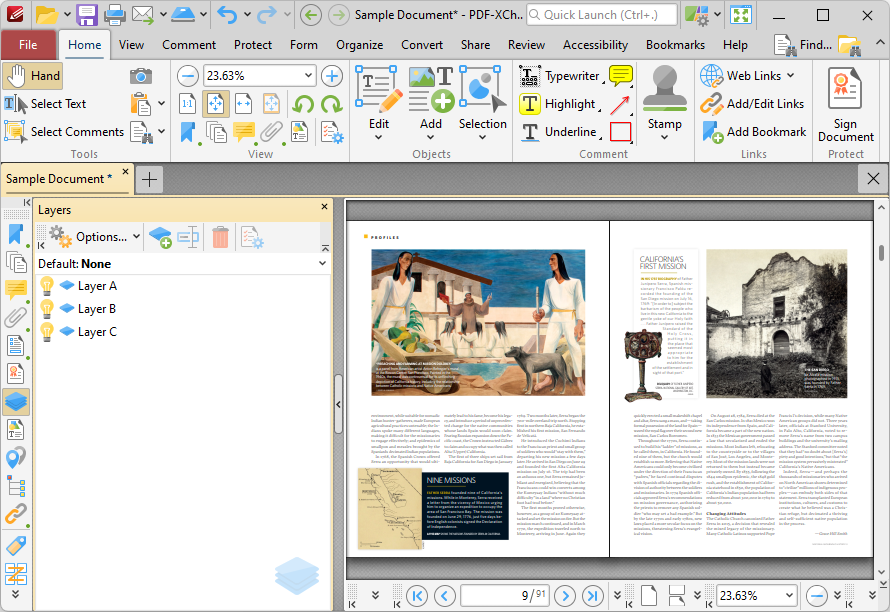
Task: Click Add Bookmark
Action: [x=754, y=132]
